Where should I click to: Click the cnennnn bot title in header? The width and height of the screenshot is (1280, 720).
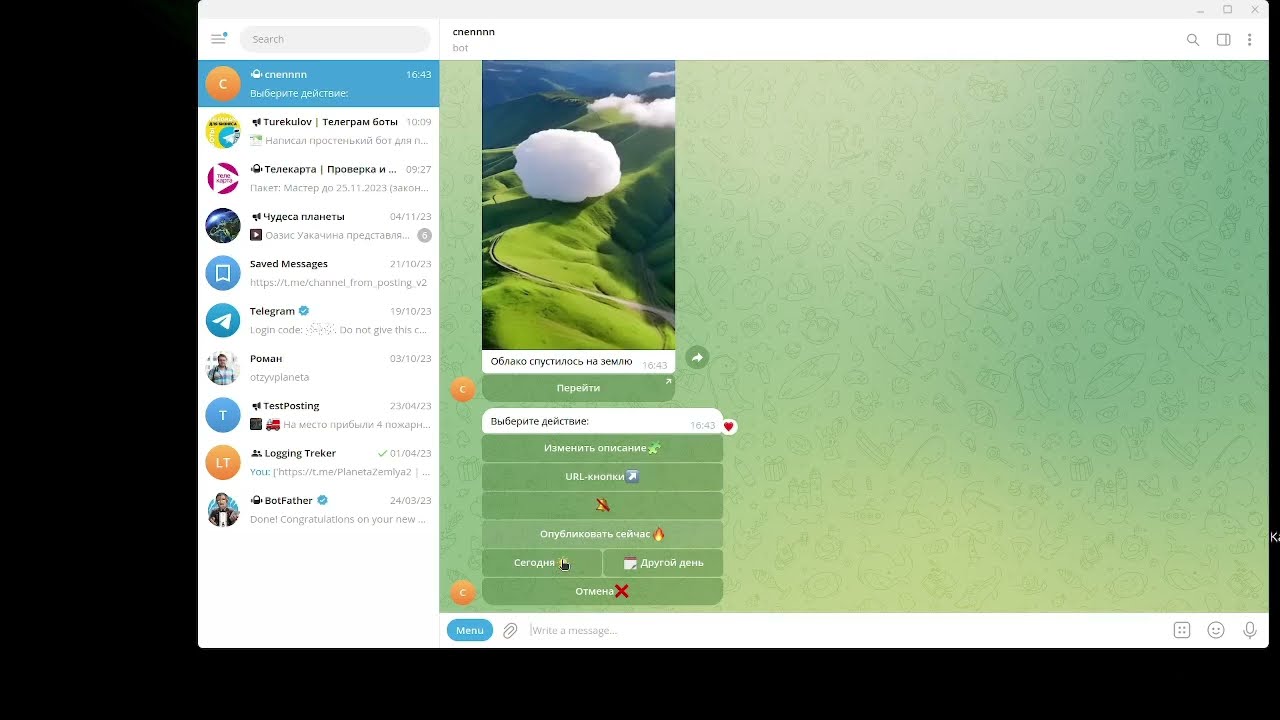click(x=473, y=32)
